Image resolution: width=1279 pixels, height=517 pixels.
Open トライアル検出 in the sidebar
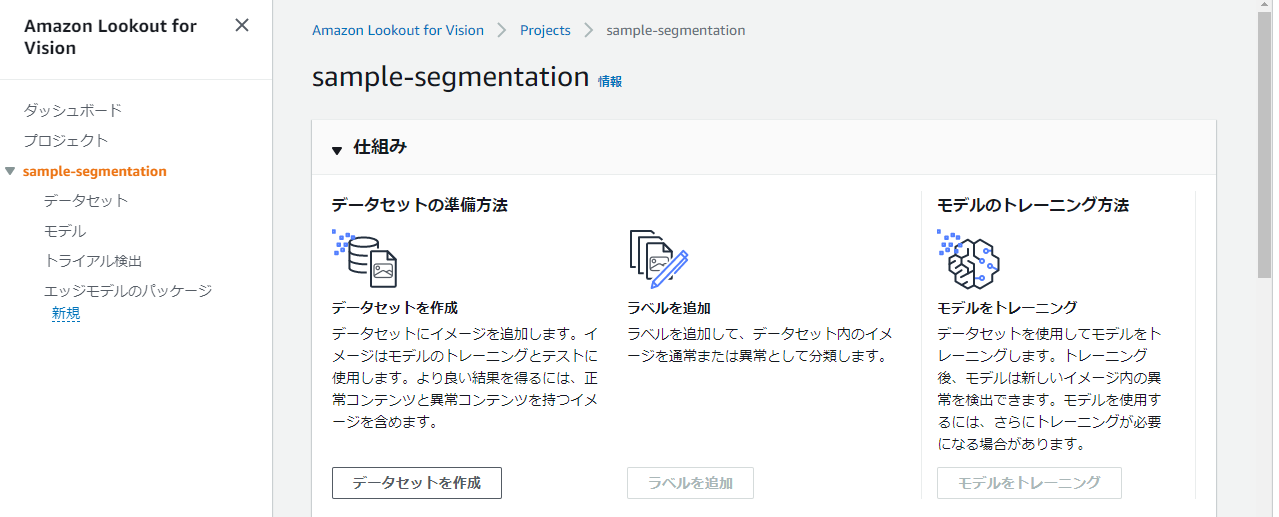(93, 261)
